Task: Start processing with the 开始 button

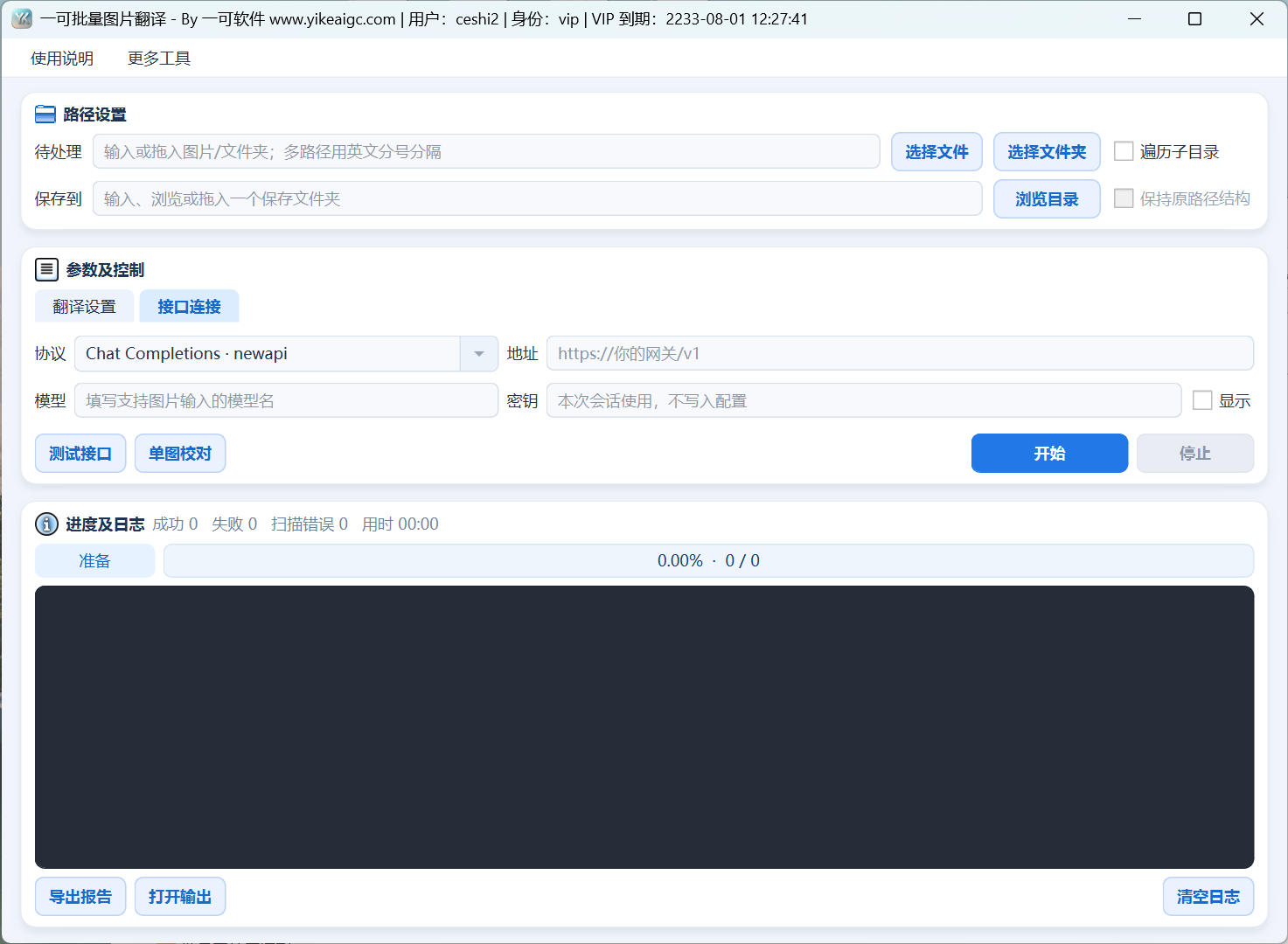Action: coord(1049,454)
